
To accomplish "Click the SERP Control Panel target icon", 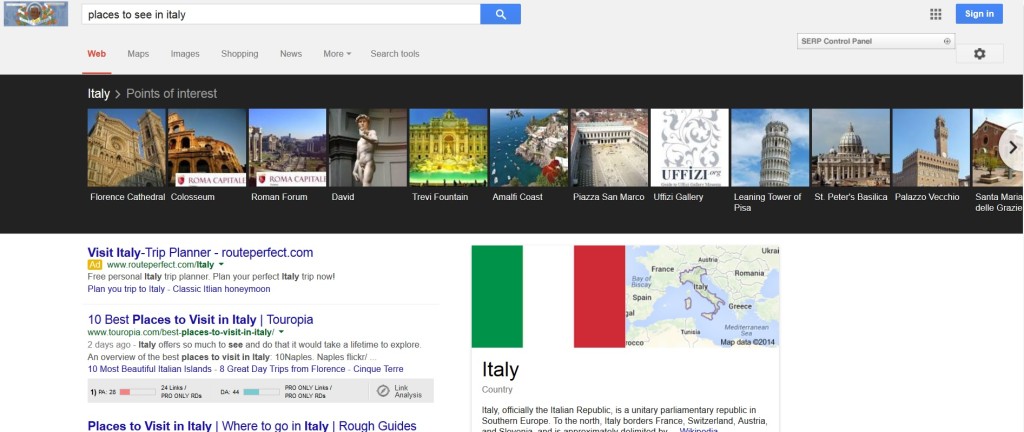I will (947, 41).
